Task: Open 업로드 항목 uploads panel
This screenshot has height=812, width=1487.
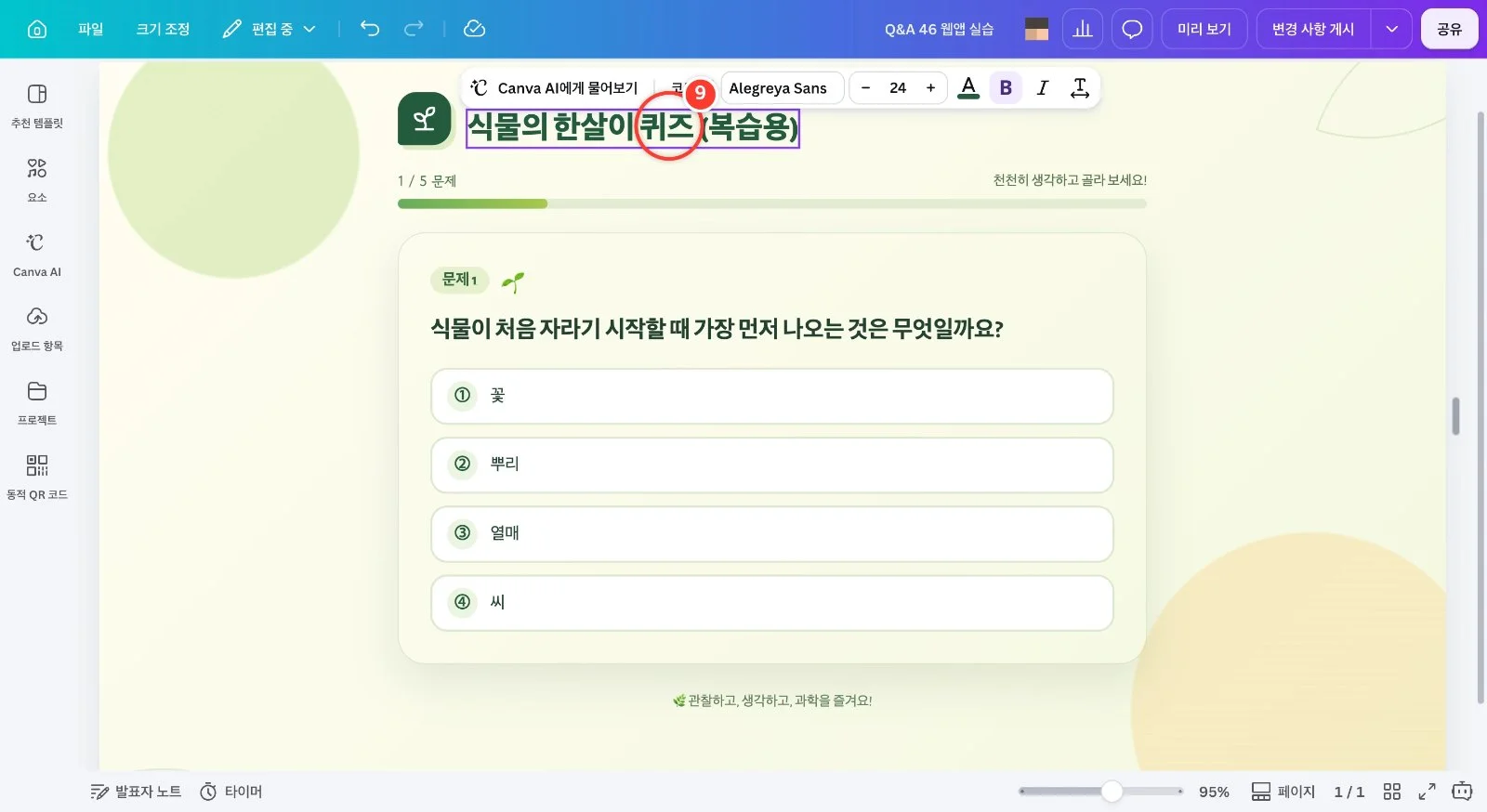Action: (x=37, y=329)
